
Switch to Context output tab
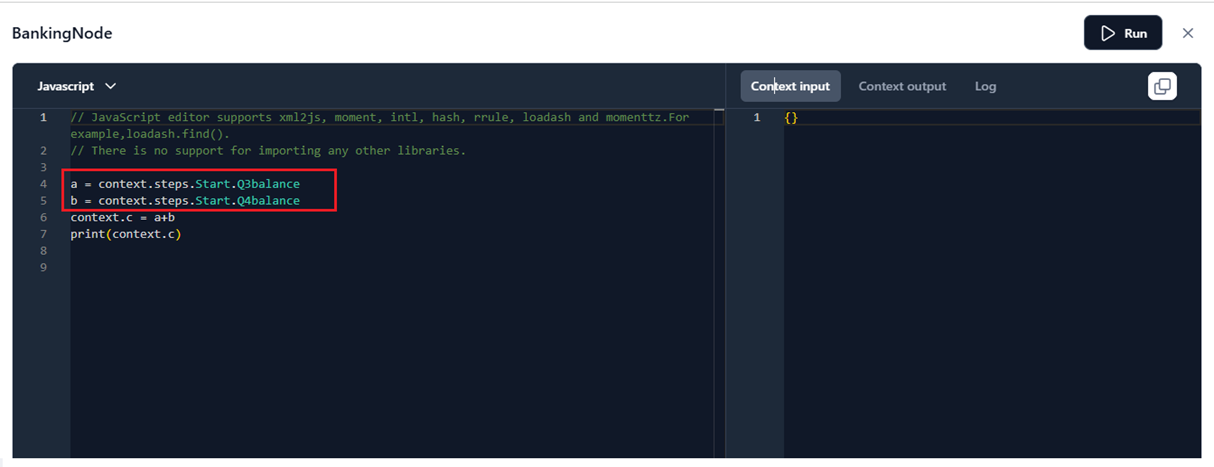902,86
